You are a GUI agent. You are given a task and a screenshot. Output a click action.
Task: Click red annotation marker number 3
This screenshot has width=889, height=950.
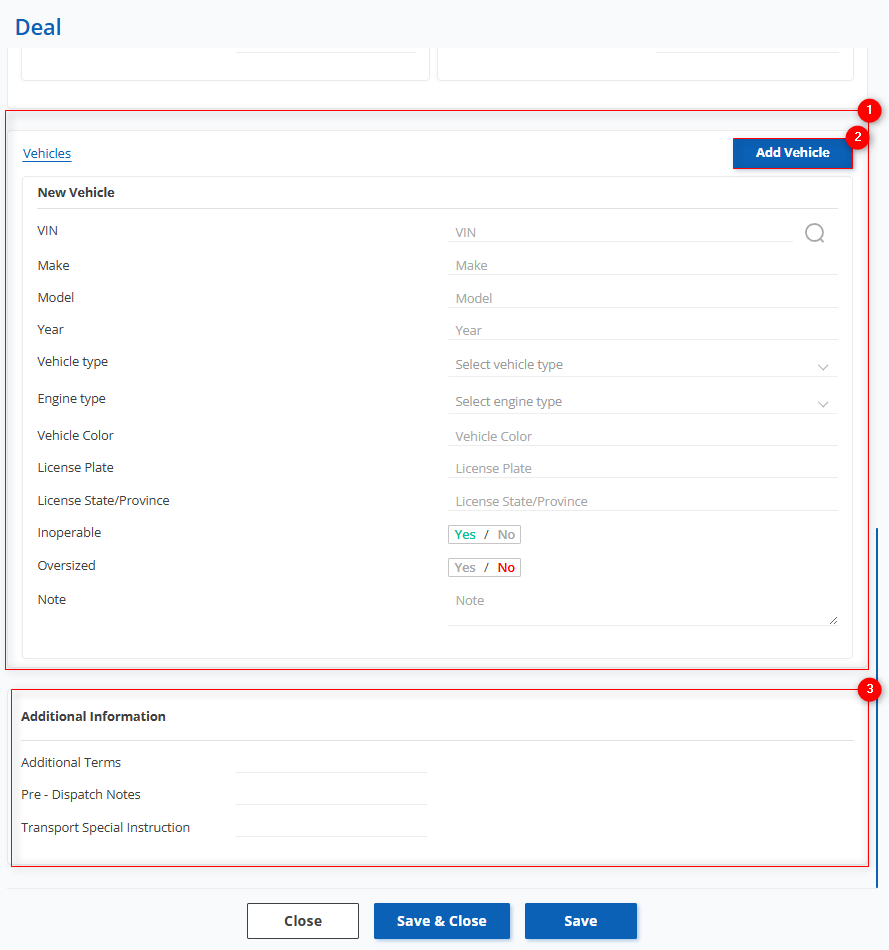[x=870, y=689]
